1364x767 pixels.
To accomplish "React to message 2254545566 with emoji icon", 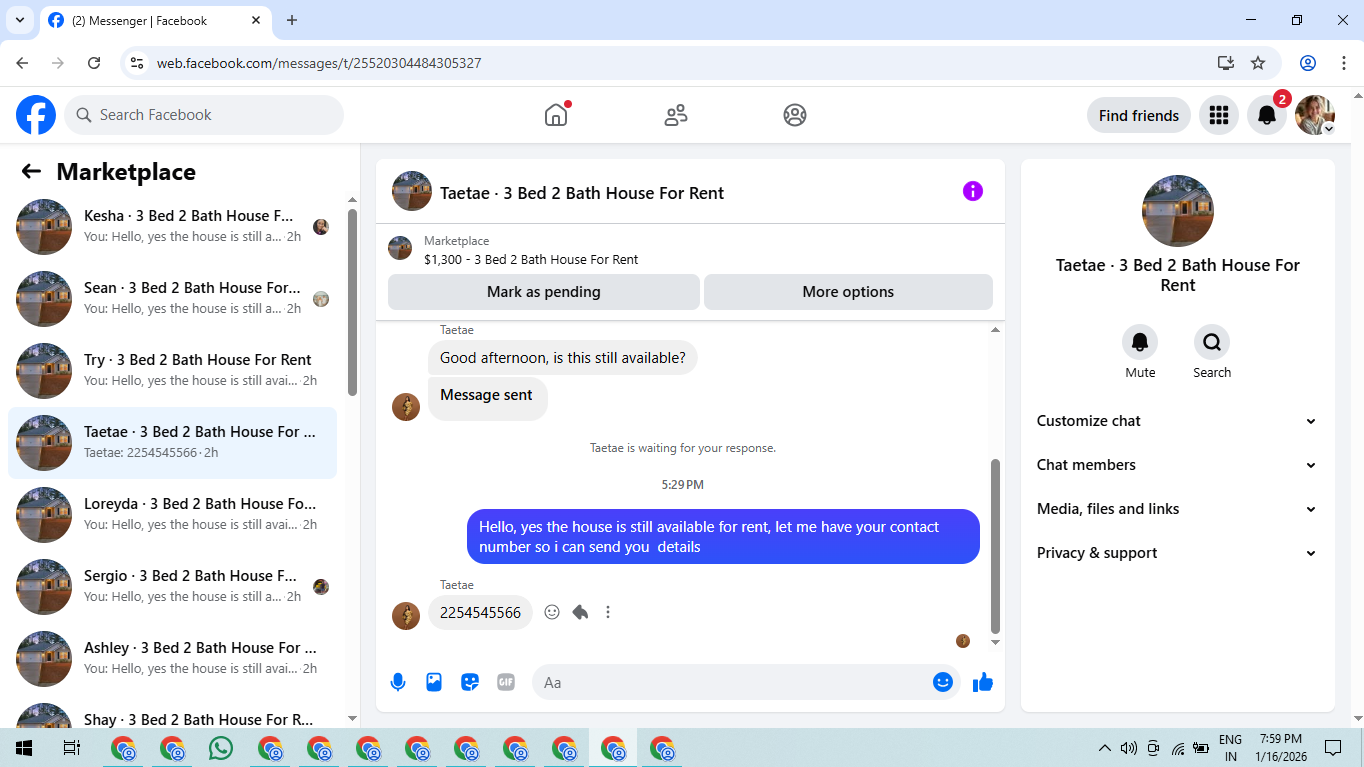I will point(552,612).
